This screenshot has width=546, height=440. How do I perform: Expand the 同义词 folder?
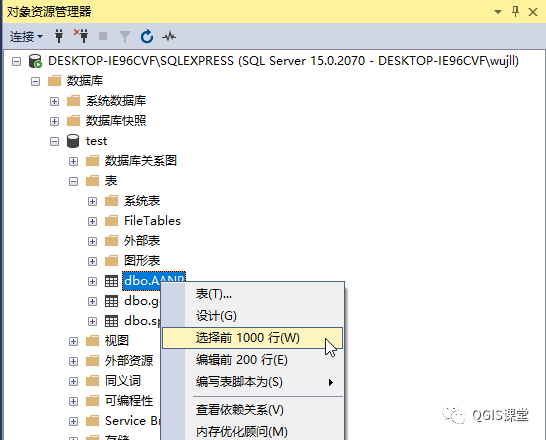[73, 382]
